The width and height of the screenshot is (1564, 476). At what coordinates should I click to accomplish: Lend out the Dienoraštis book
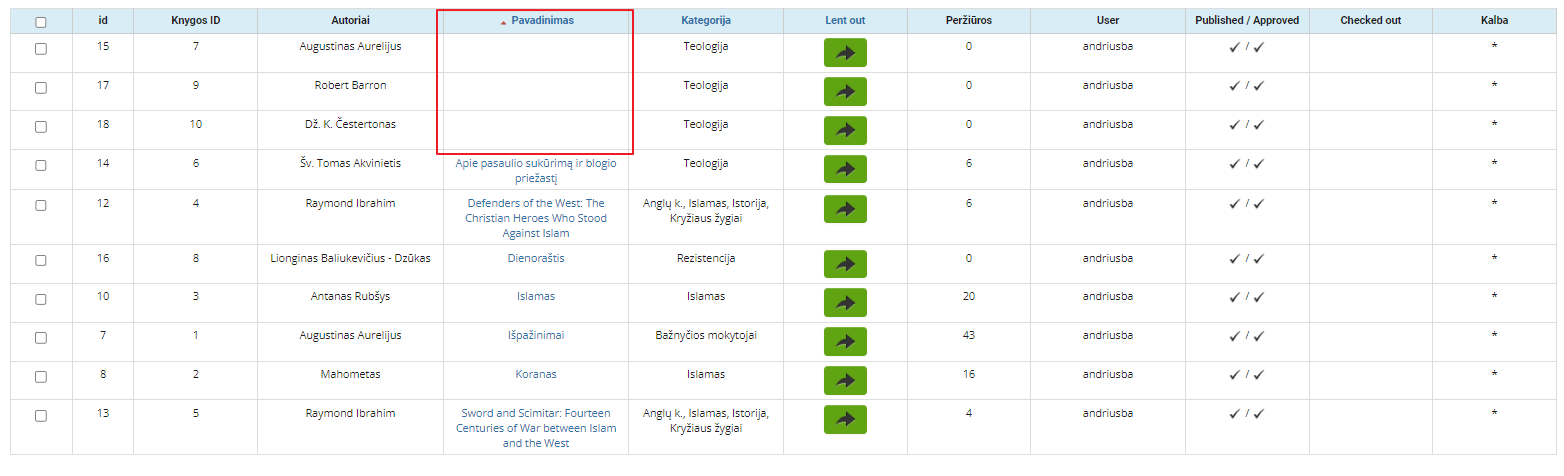(x=845, y=264)
